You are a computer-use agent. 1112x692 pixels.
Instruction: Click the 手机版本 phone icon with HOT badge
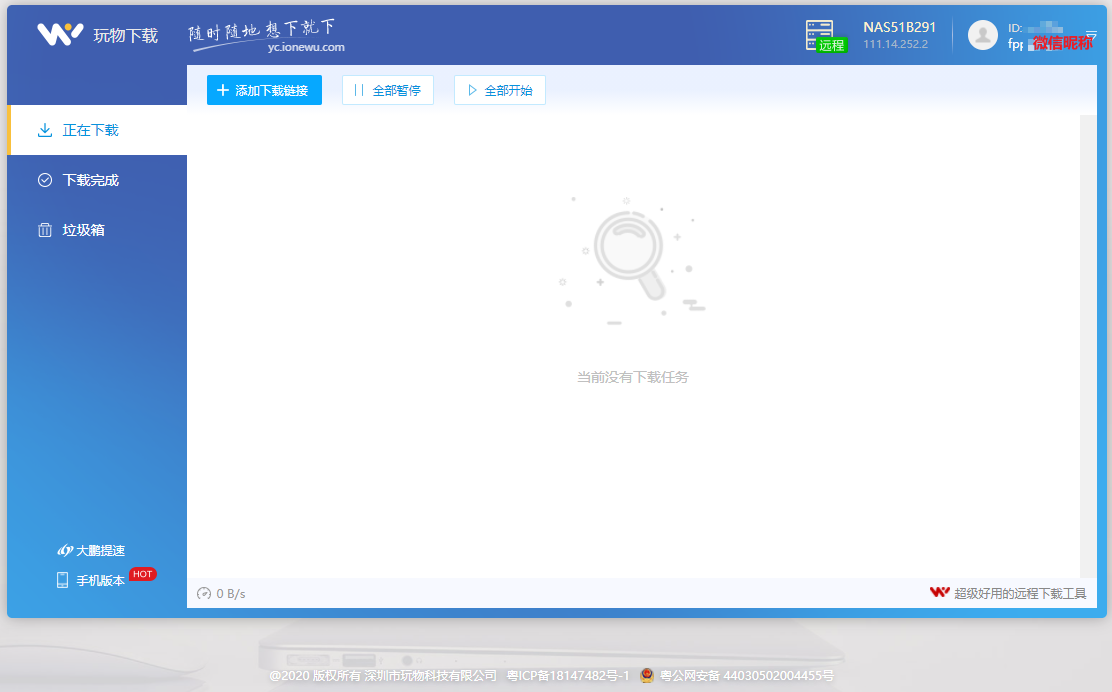[x=62, y=578]
